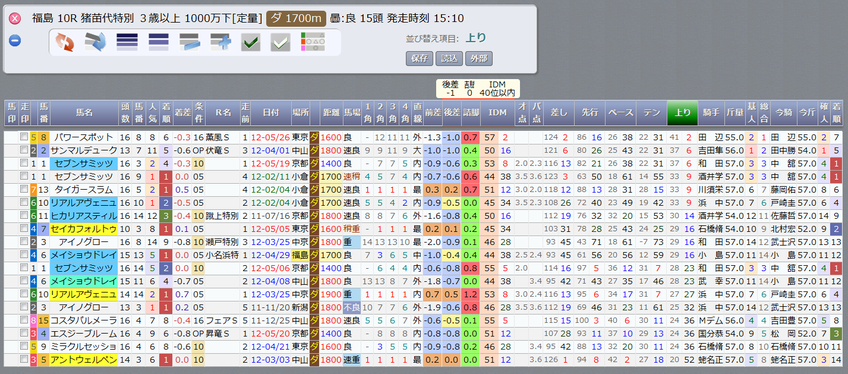The height and width of the screenshot is (374, 848).
Task: Sort by the 場所 column header
Action: coord(300,113)
